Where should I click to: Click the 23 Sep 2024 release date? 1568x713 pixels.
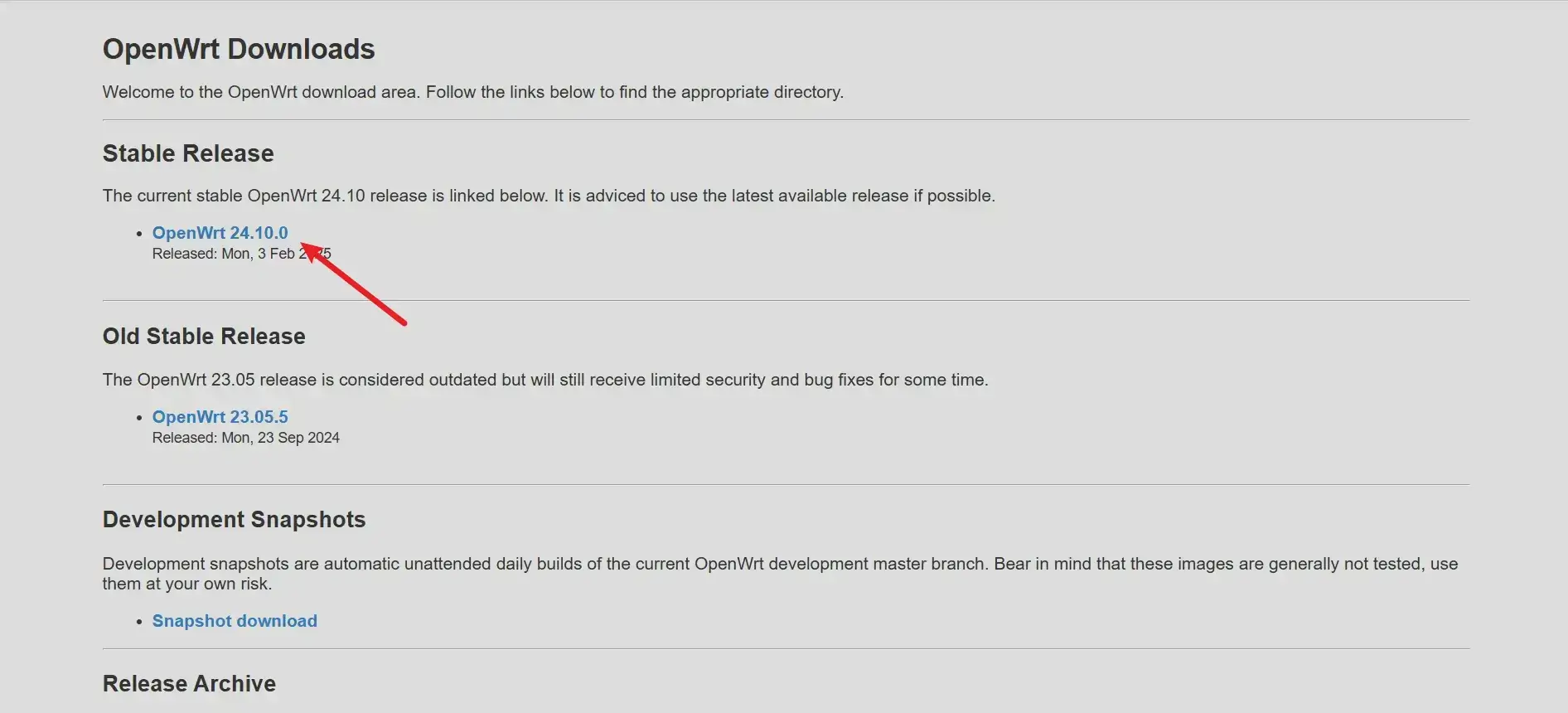(245, 438)
